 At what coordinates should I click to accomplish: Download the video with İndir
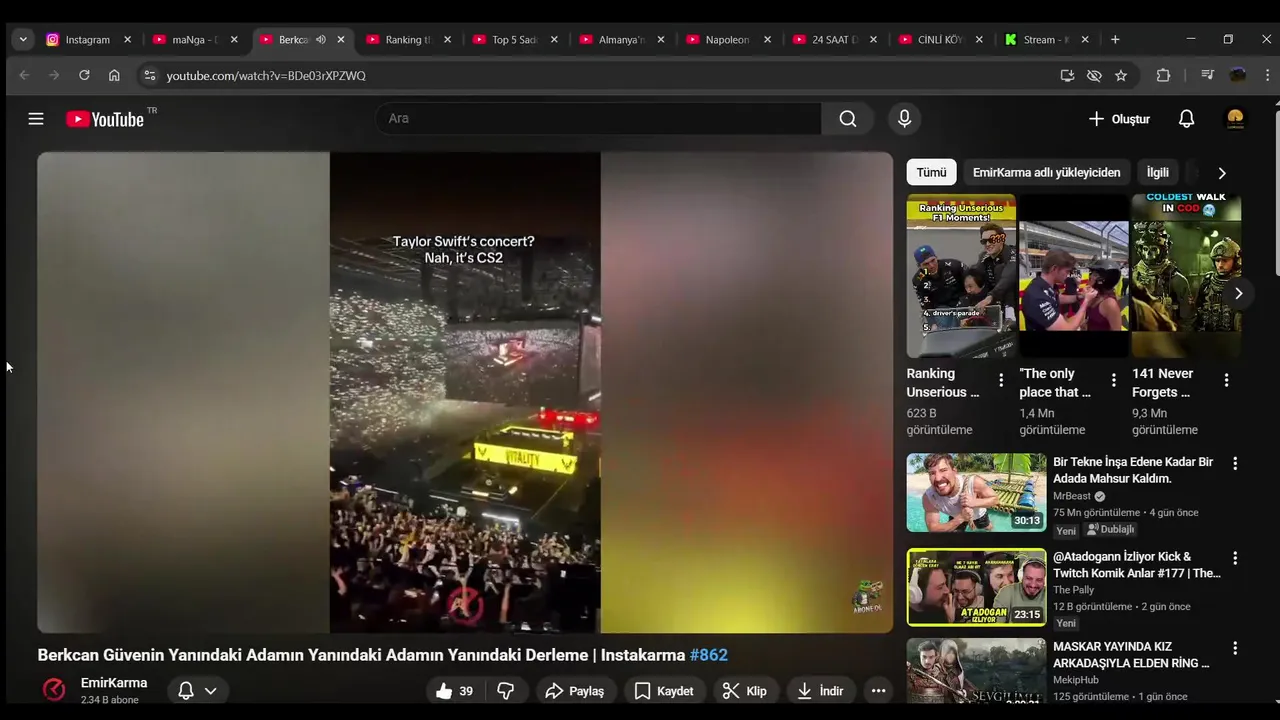click(x=821, y=691)
